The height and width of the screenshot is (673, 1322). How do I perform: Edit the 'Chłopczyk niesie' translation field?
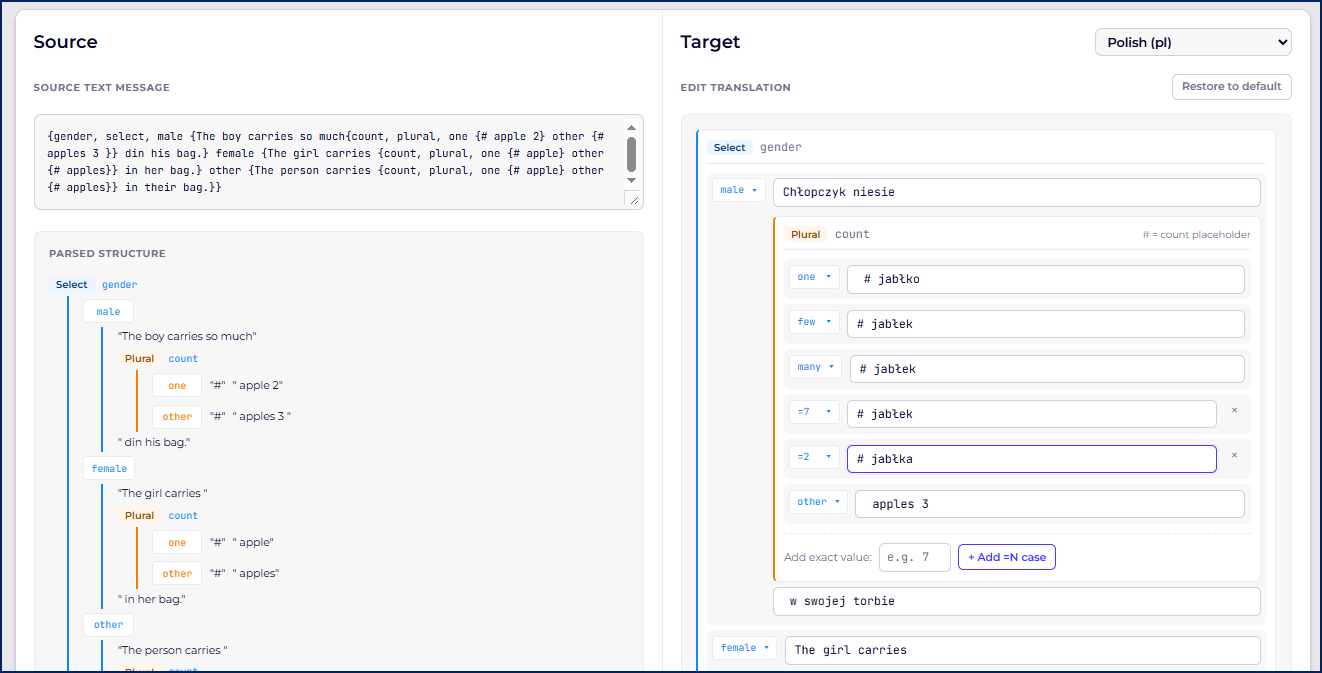click(x=1017, y=192)
